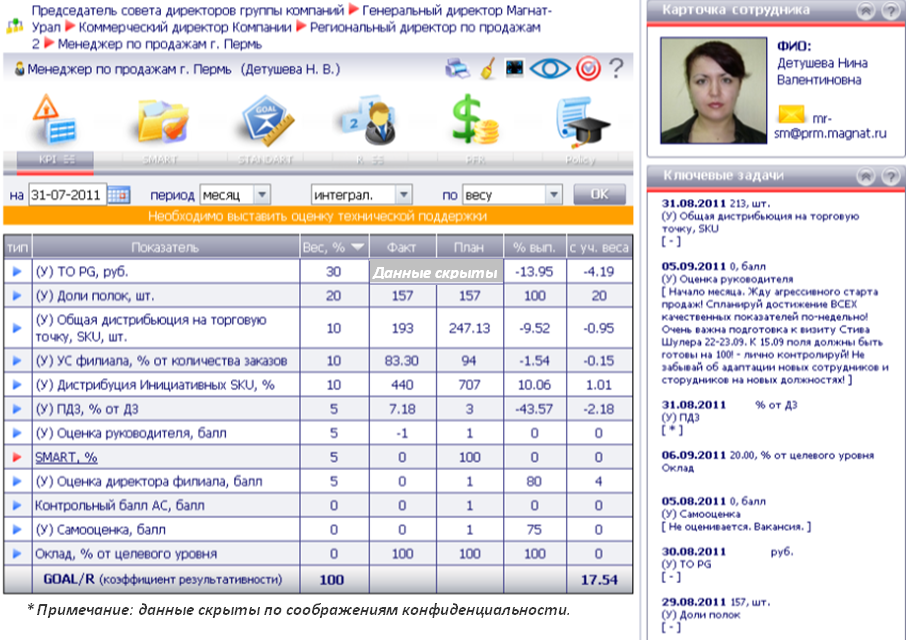Open help for Ключевые задачи panel

[x=890, y=176]
